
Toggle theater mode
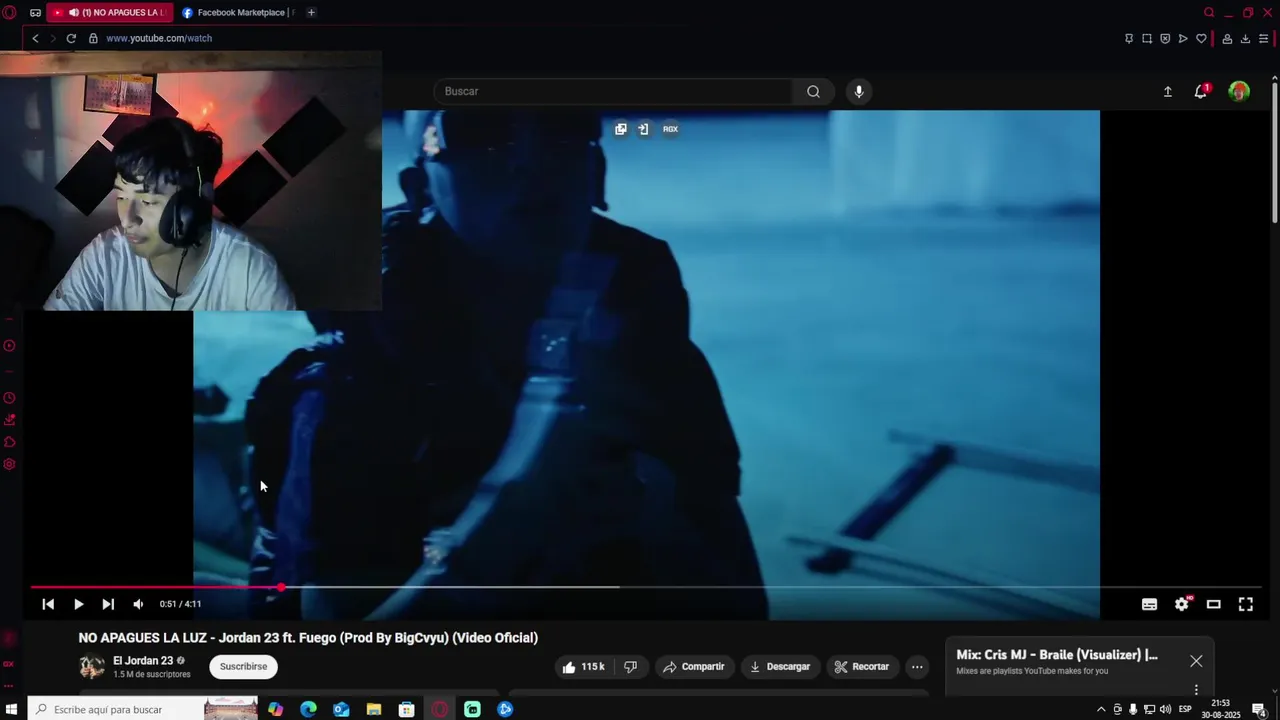tap(1214, 604)
